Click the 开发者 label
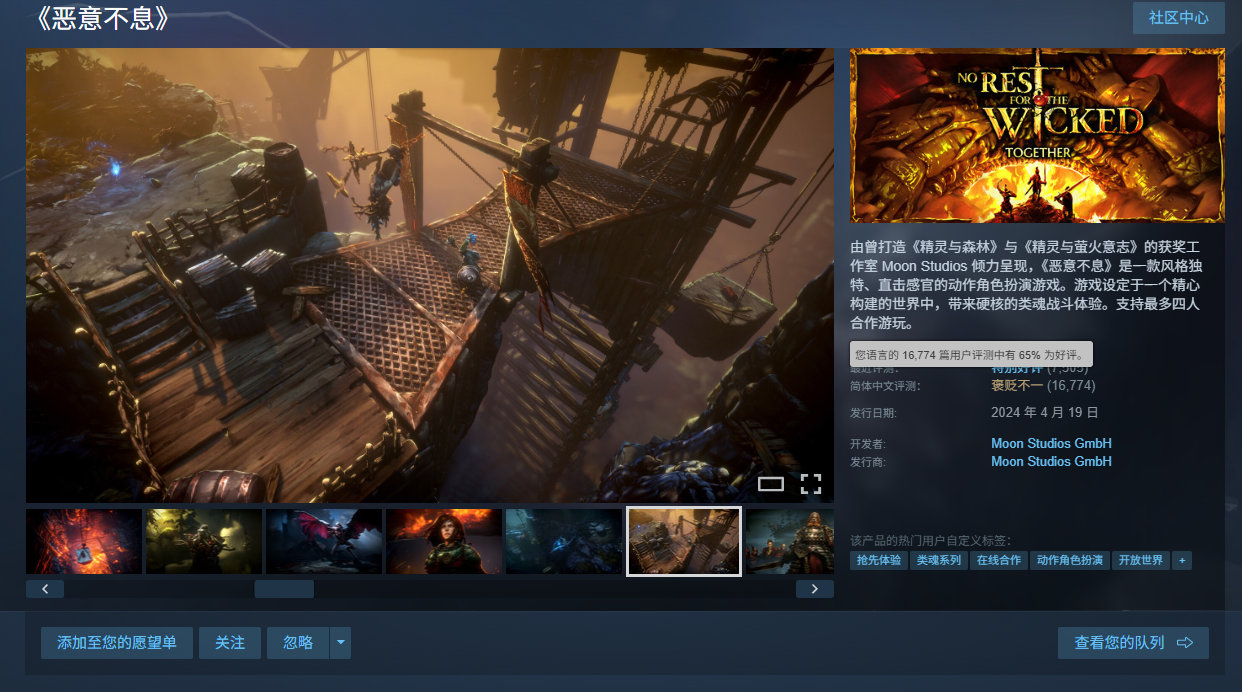The width and height of the screenshot is (1242, 692). click(x=868, y=444)
